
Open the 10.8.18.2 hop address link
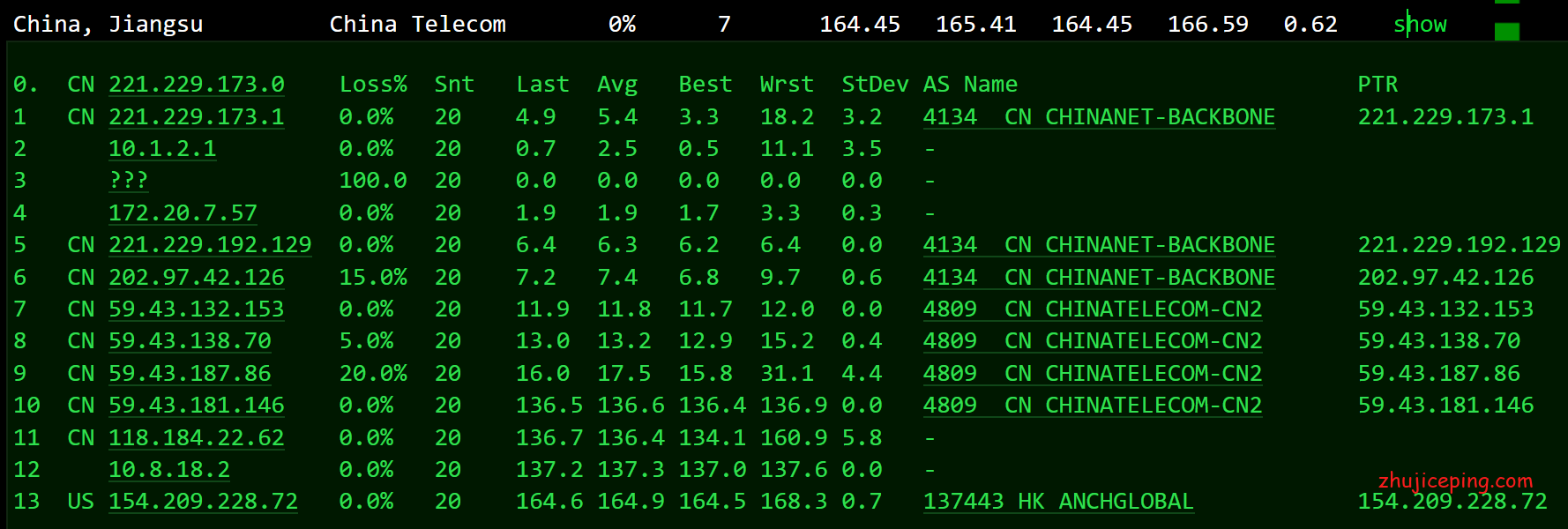(x=169, y=470)
